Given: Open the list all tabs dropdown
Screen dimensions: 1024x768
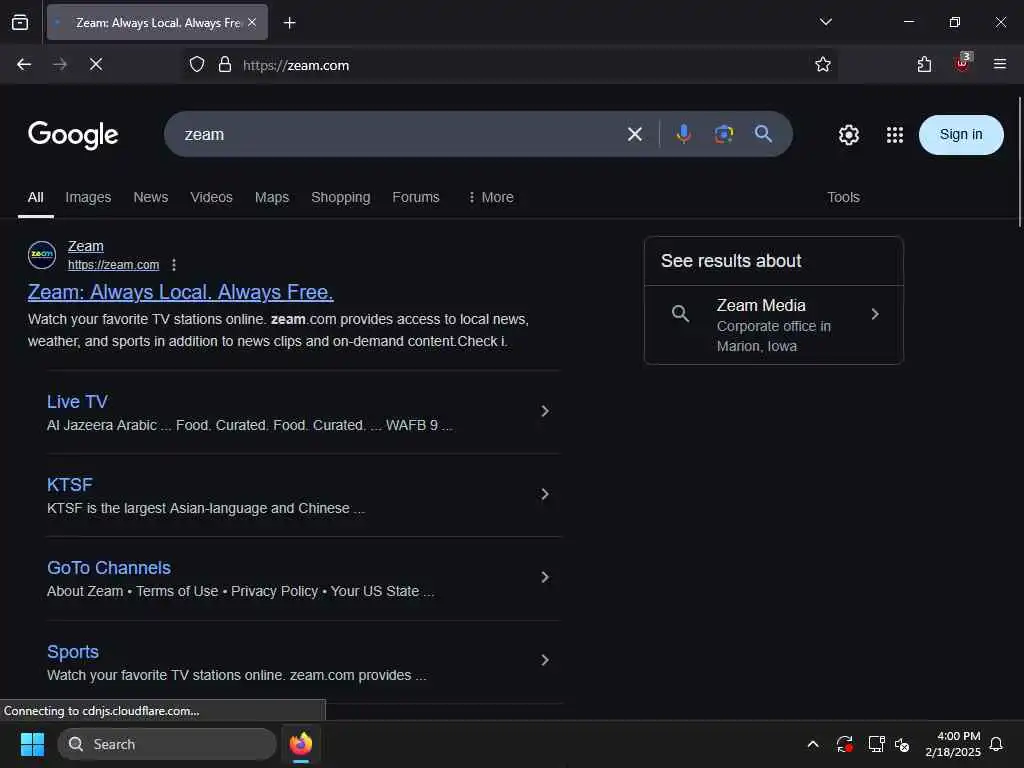Looking at the screenshot, I should tap(825, 22).
